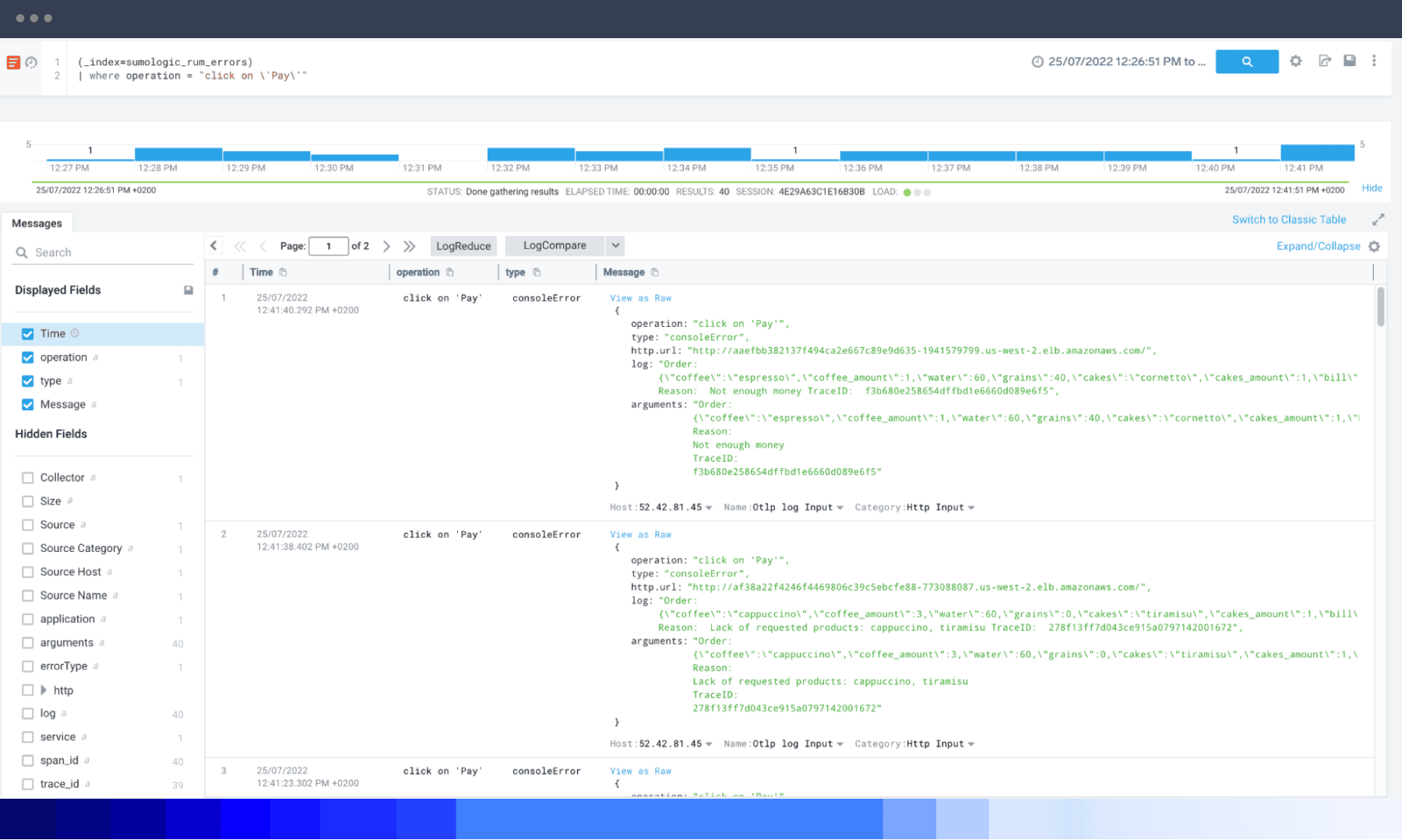Click the copy icon next to operation column
This screenshot has height=840, width=1402.
pyautogui.click(x=449, y=272)
